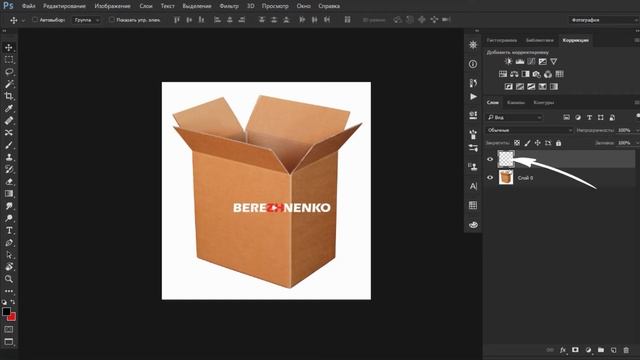Delete layer with the trash icon
Screen dimensions: 640x360
(x=626, y=350)
